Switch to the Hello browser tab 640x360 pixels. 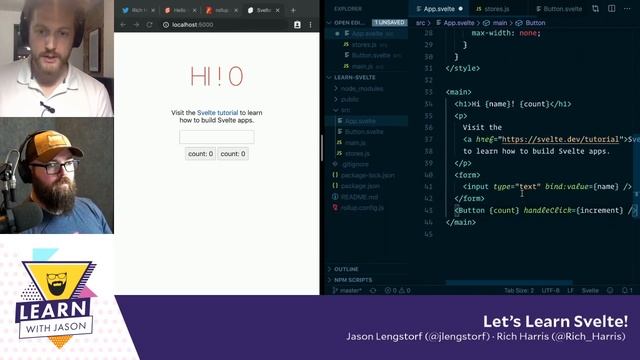[179, 10]
